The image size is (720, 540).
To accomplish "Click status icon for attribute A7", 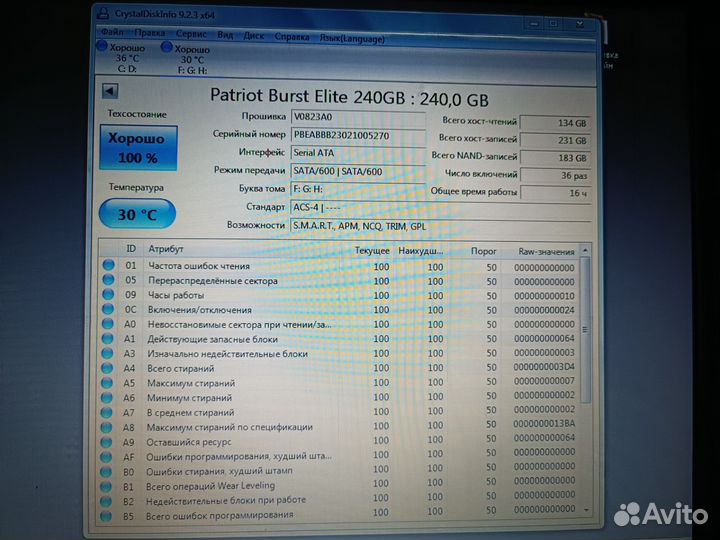I will click(x=106, y=412).
